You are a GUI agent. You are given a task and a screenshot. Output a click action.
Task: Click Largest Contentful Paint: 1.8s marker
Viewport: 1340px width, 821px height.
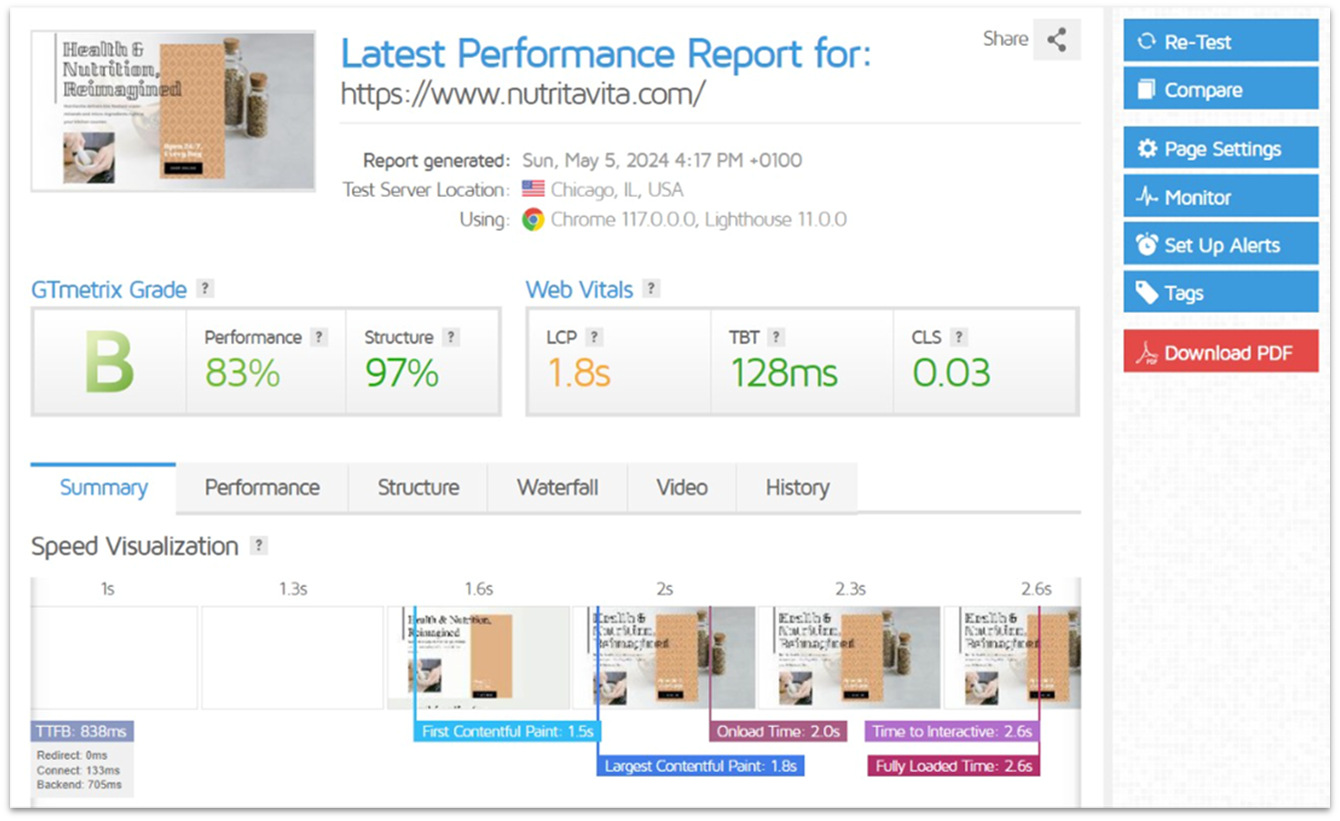(x=701, y=766)
